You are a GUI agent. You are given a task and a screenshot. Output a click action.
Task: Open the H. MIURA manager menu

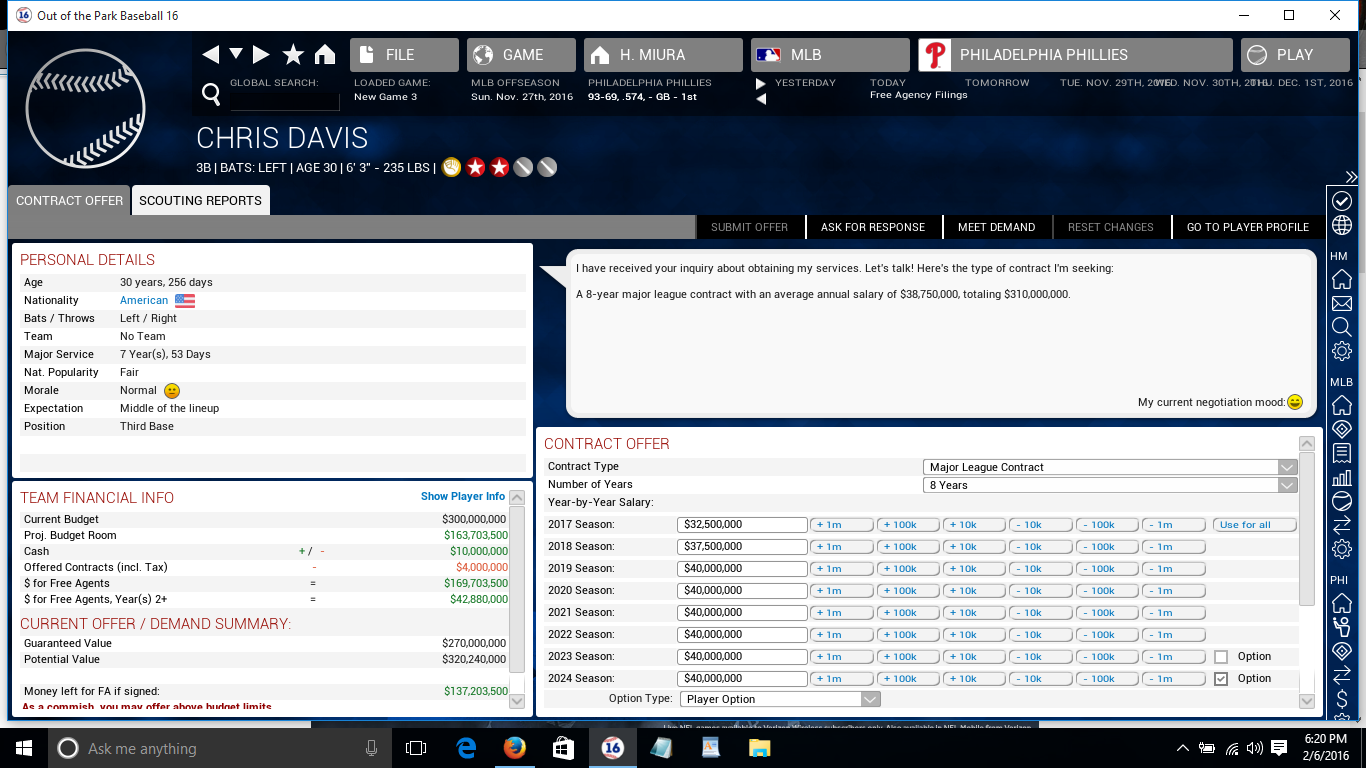pyautogui.click(x=663, y=55)
